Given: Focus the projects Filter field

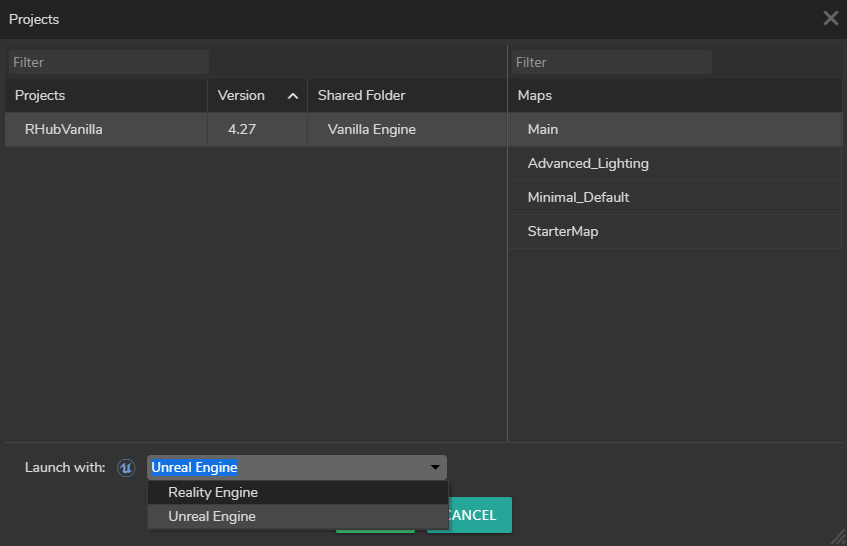Looking at the screenshot, I should [109, 62].
